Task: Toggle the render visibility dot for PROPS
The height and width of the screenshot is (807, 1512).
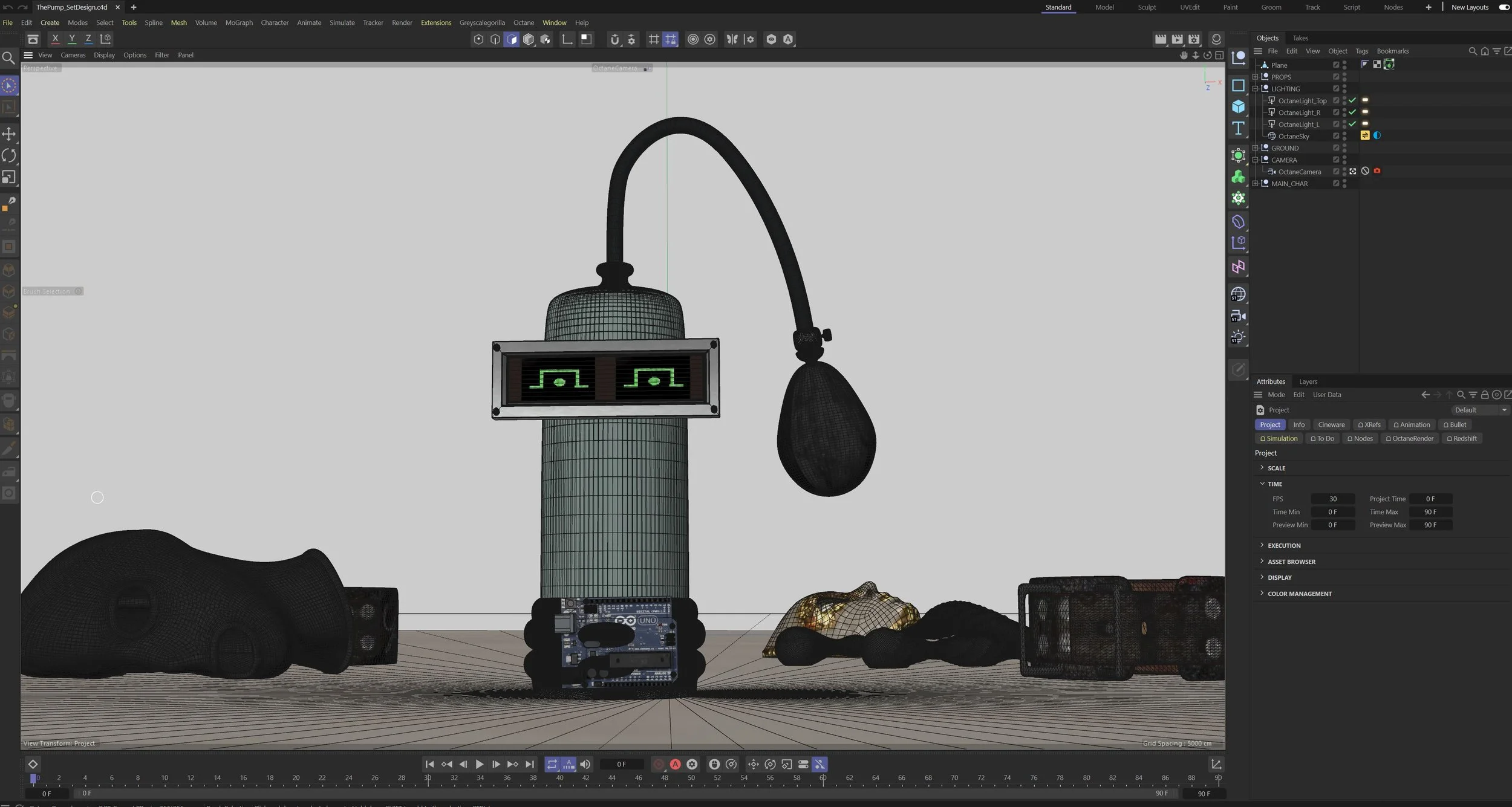Action: coord(1344,79)
